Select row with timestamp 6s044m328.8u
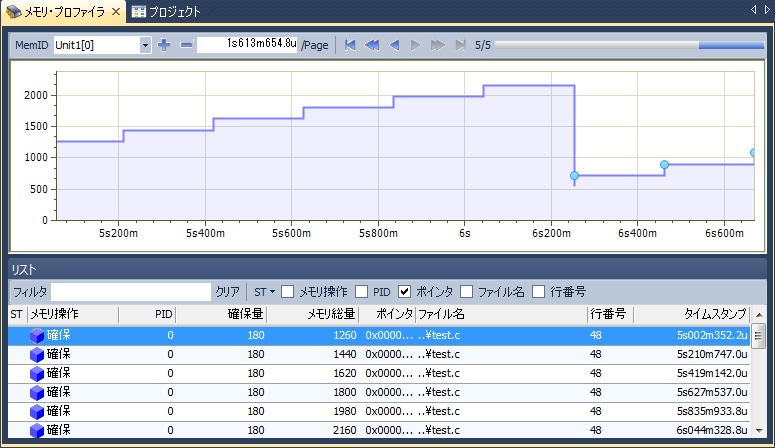This screenshot has width=775, height=448. 379,430
